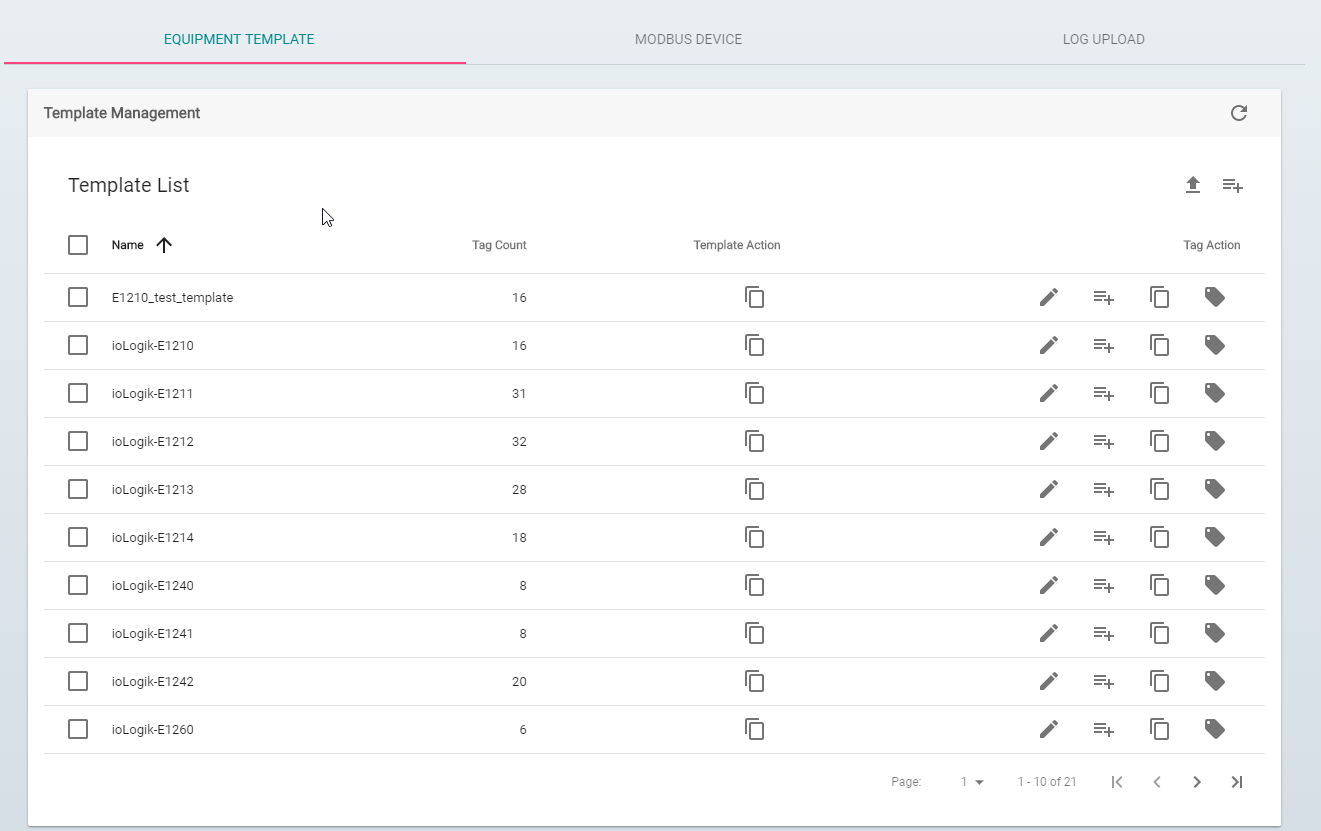Copy tags of ioLogik-E1214
Screen dimensions: 1321x831
tap(1160, 537)
